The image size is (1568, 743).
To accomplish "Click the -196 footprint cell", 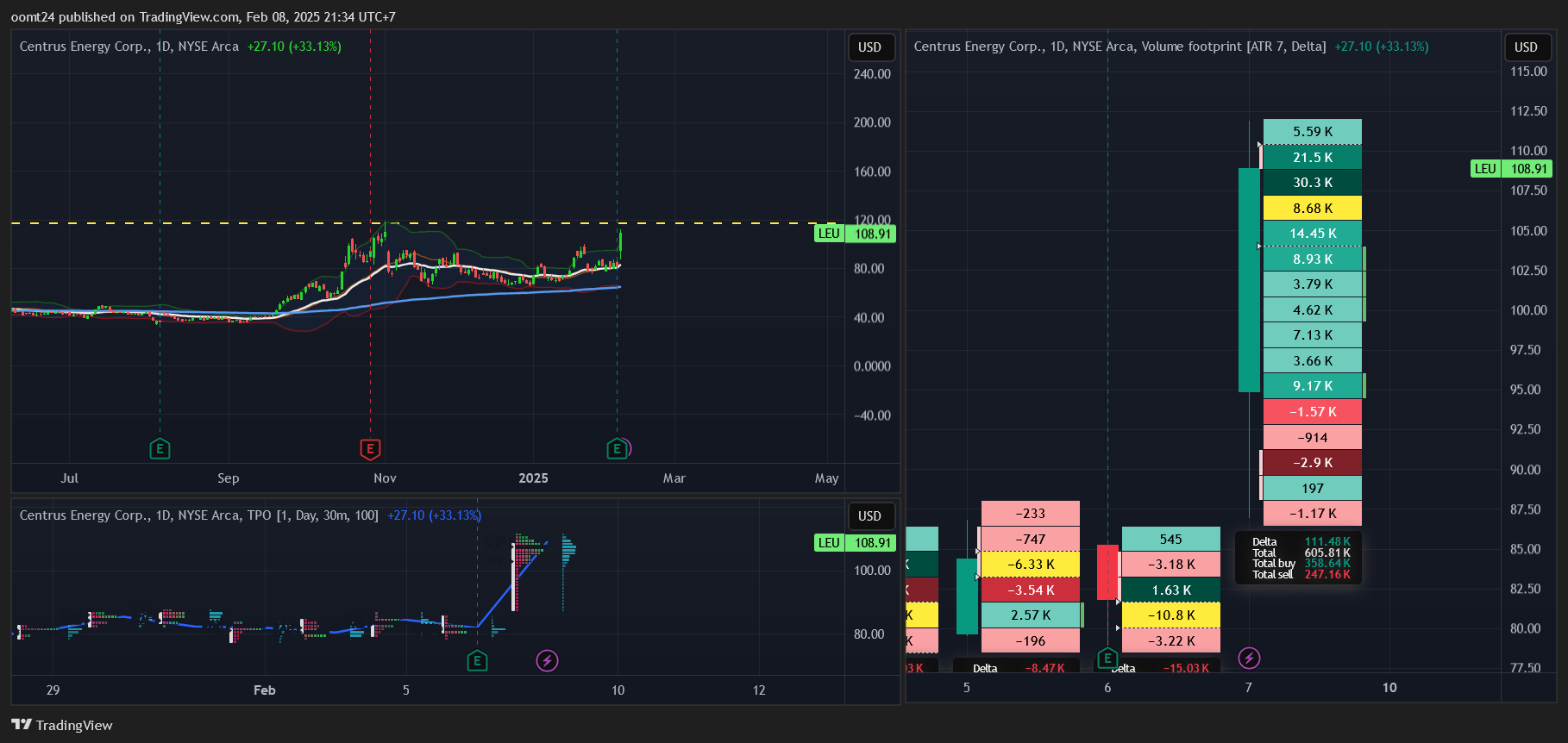I will pos(1031,641).
